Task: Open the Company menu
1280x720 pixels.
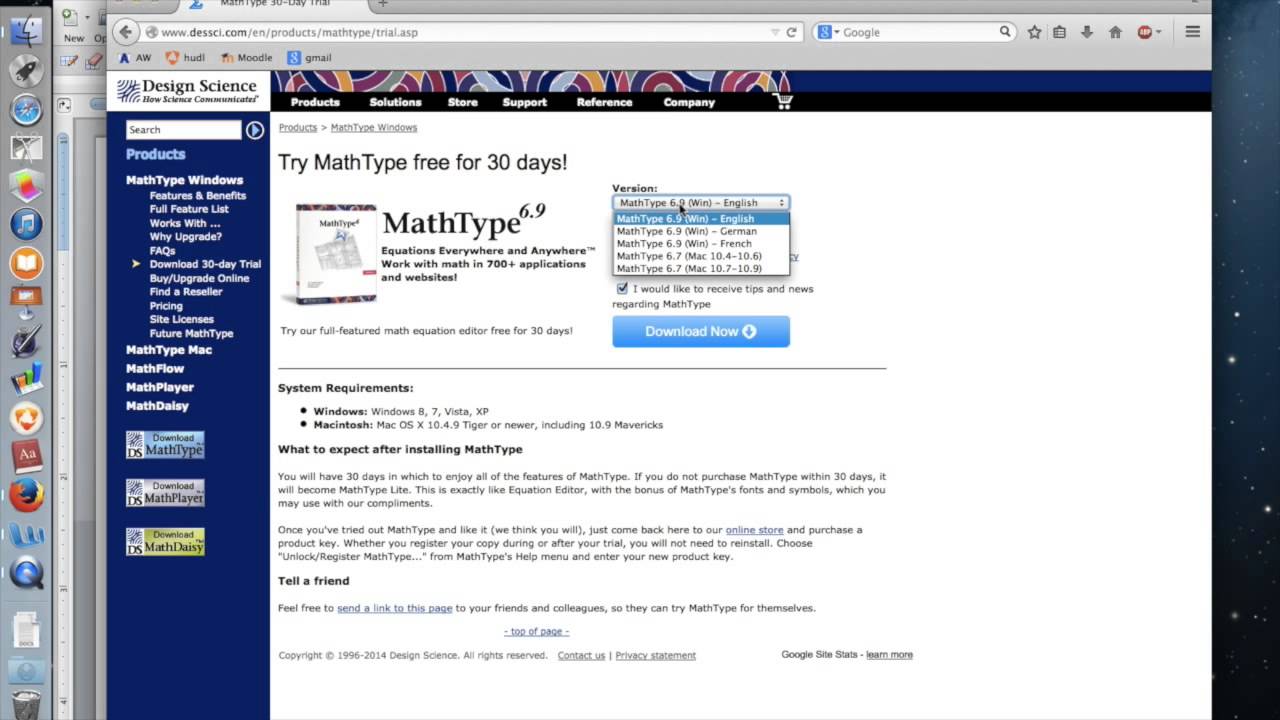Action: pos(689,102)
